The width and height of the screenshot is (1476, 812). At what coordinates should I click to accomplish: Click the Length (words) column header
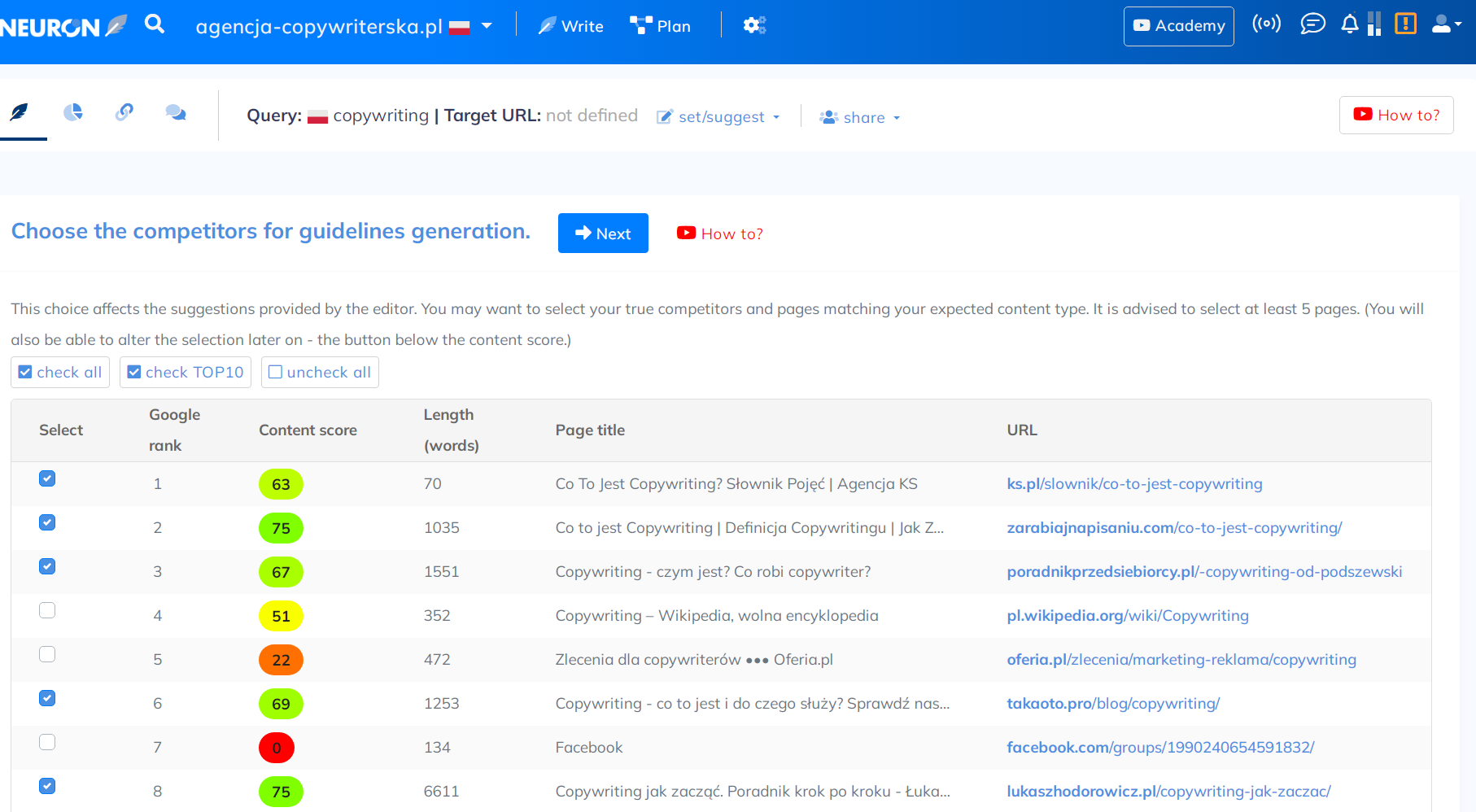(x=452, y=430)
